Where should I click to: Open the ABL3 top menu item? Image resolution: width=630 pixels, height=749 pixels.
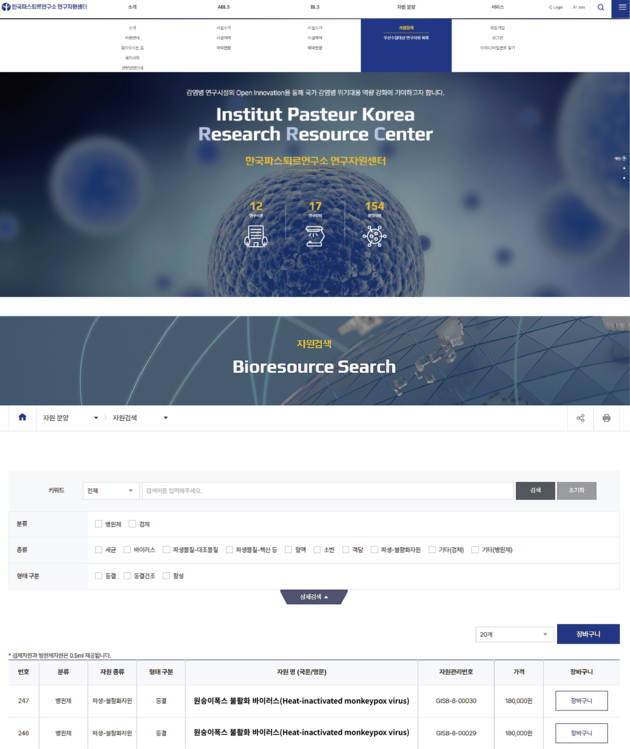[x=224, y=7]
